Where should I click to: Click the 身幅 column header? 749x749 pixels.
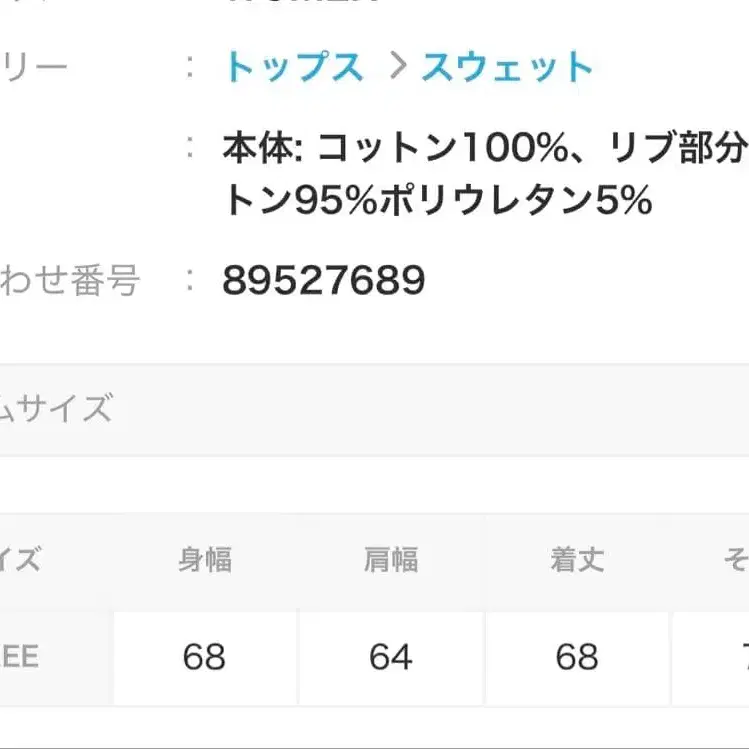(204, 560)
